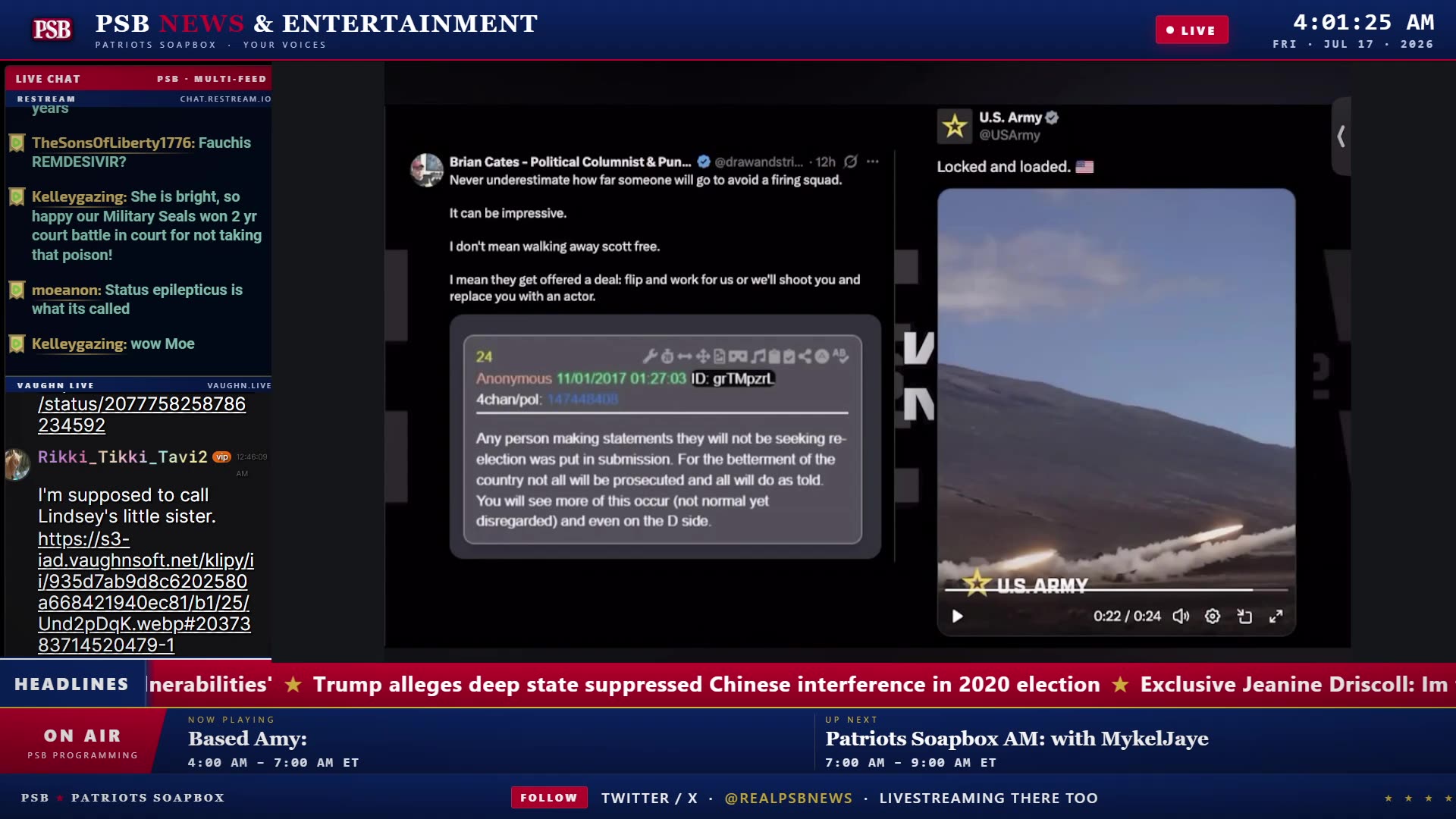The image size is (1456, 819).
Task: Open the @USArmy handle
Action: coord(1009,135)
